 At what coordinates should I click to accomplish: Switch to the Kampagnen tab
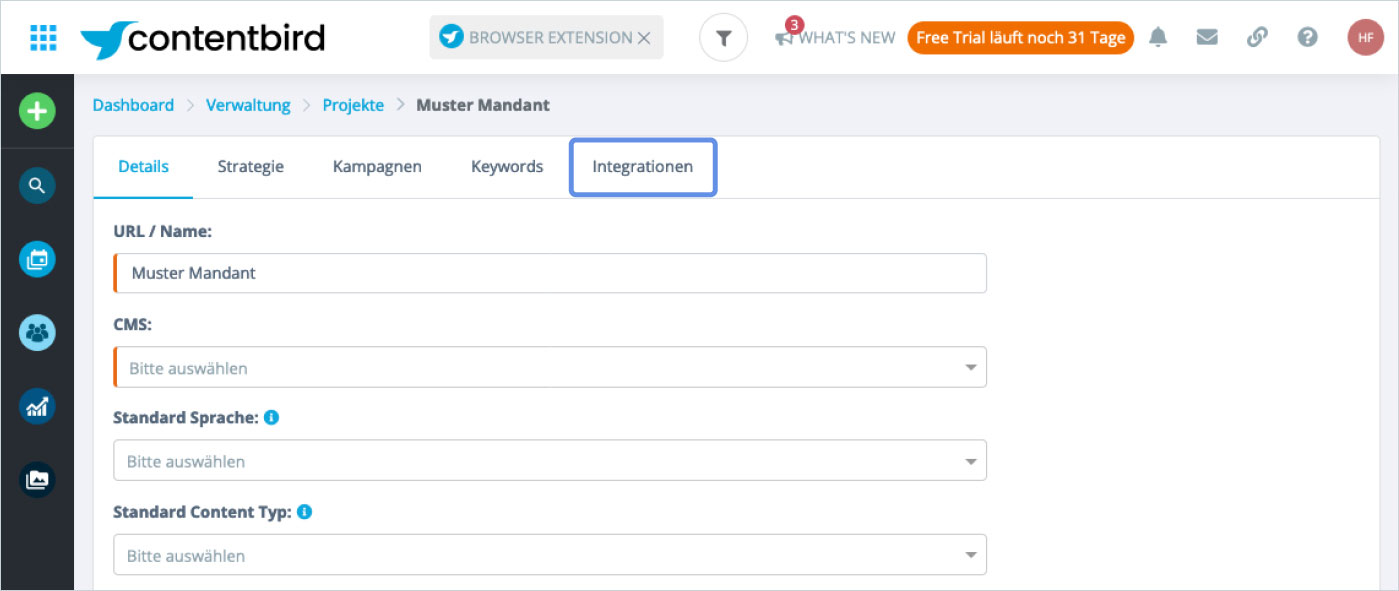(x=377, y=167)
